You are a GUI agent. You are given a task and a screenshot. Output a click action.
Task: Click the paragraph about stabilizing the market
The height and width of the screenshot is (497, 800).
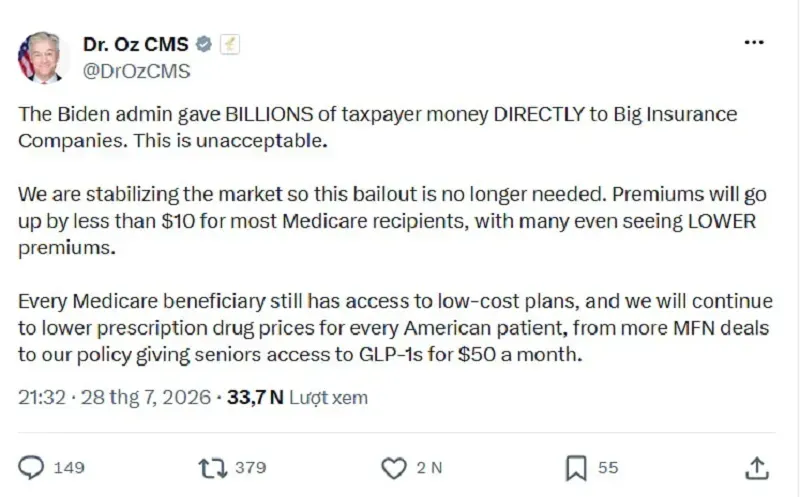point(392,221)
